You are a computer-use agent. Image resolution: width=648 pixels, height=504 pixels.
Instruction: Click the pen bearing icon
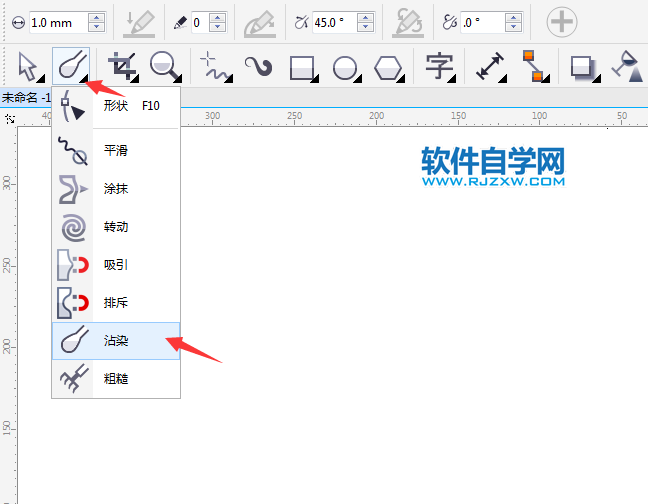[x=408, y=23]
